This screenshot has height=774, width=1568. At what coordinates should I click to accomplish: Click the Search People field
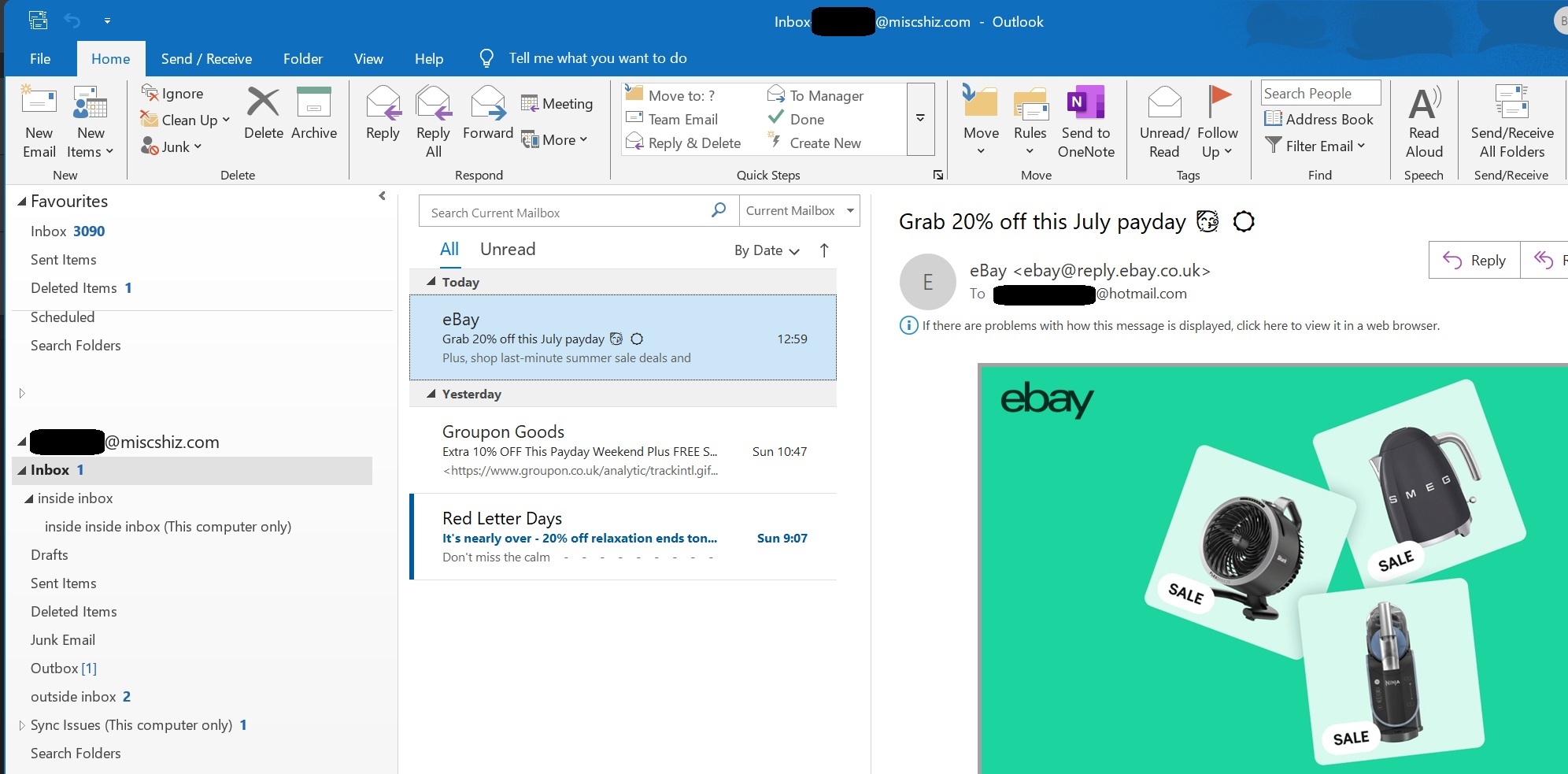pyautogui.click(x=1321, y=93)
